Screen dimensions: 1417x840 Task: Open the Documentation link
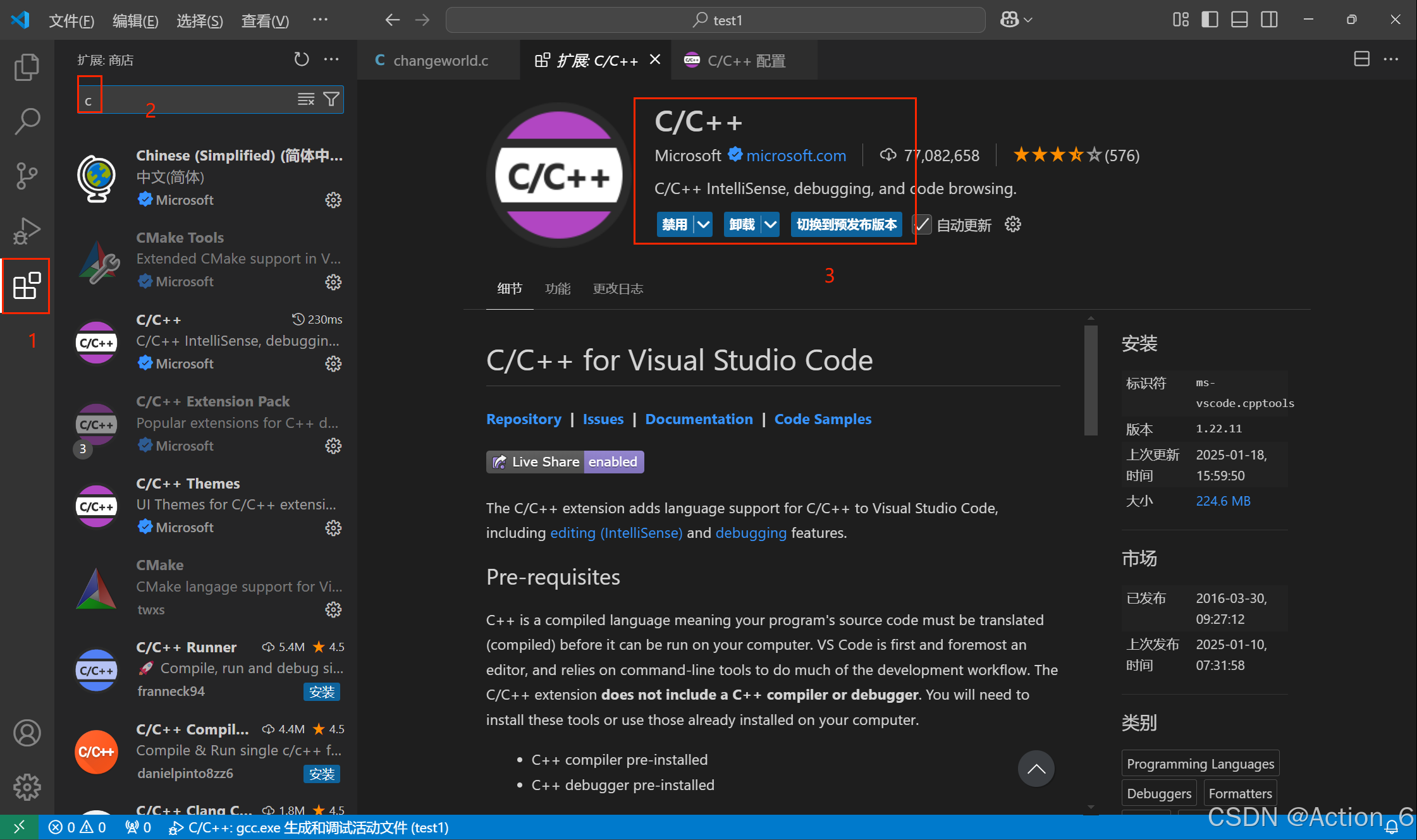[x=699, y=419]
